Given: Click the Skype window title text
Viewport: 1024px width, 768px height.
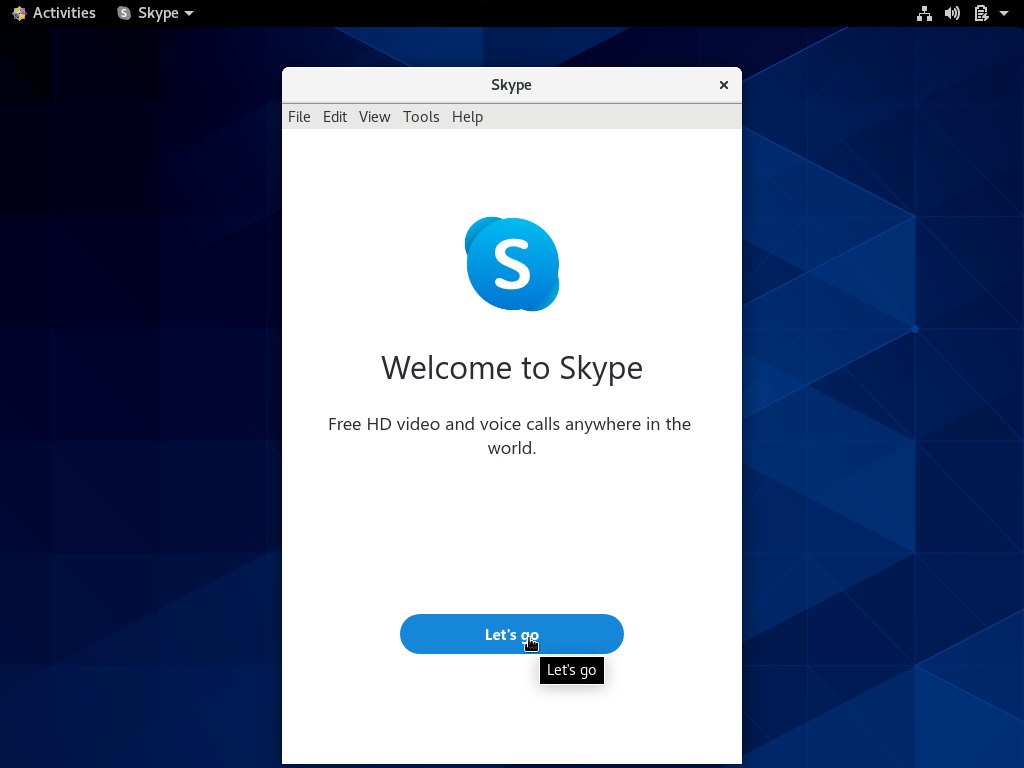Looking at the screenshot, I should [x=511, y=85].
